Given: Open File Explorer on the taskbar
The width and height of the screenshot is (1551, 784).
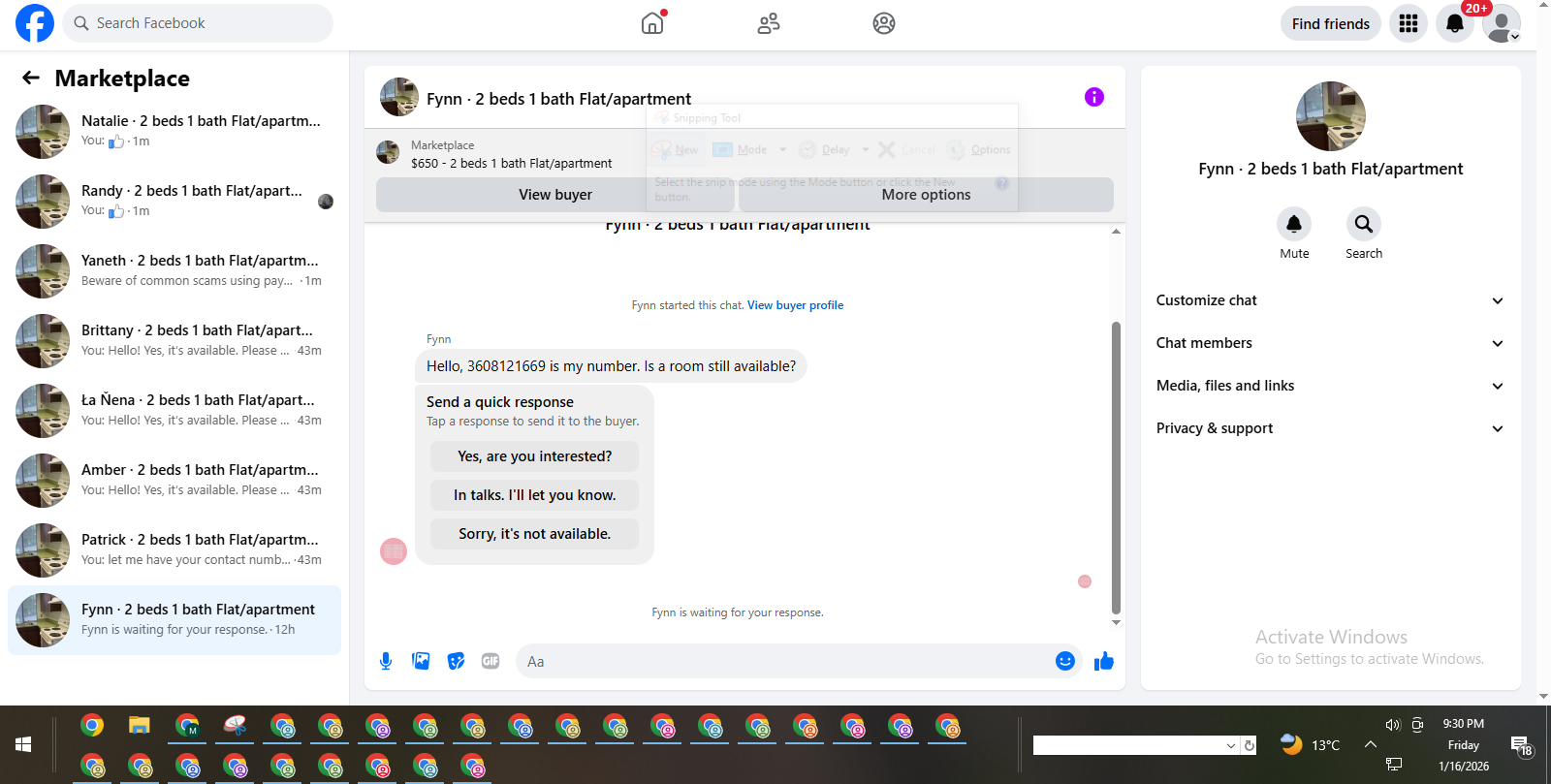Looking at the screenshot, I should (140, 725).
